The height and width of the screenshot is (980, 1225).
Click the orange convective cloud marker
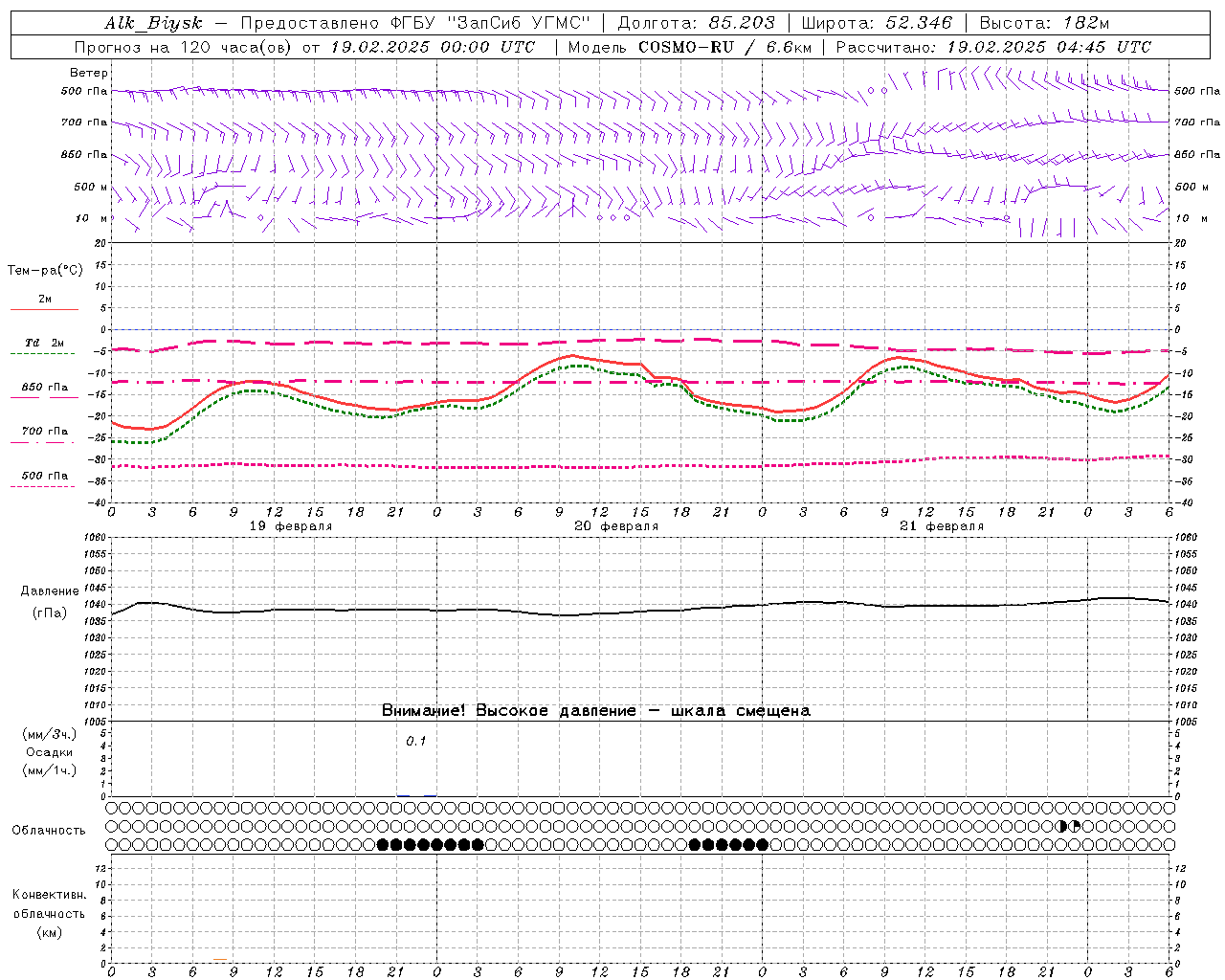click(220, 959)
